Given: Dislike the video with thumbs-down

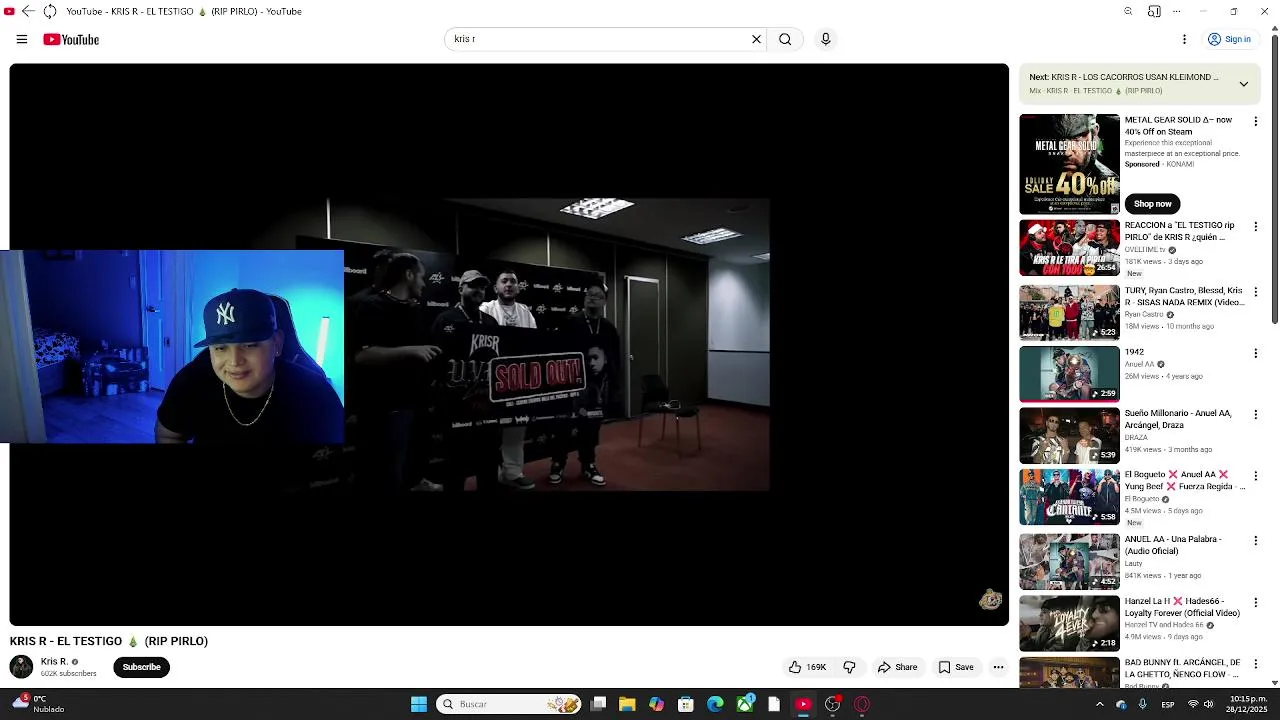Looking at the screenshot, I should 849,667.
